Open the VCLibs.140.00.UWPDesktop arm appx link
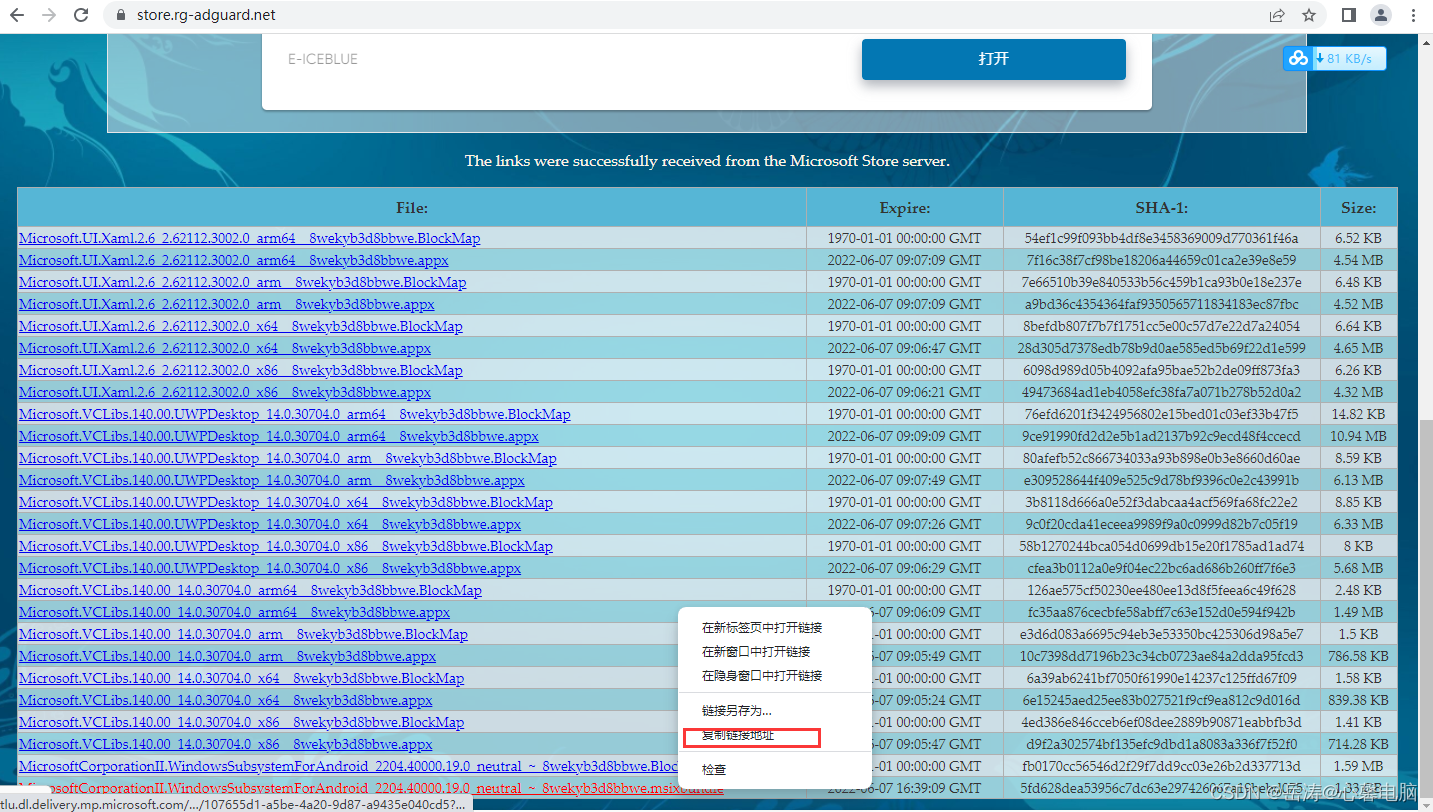The width and height of the screenshot is (1433, 812). pyautogui.click(x=271, y=480)
